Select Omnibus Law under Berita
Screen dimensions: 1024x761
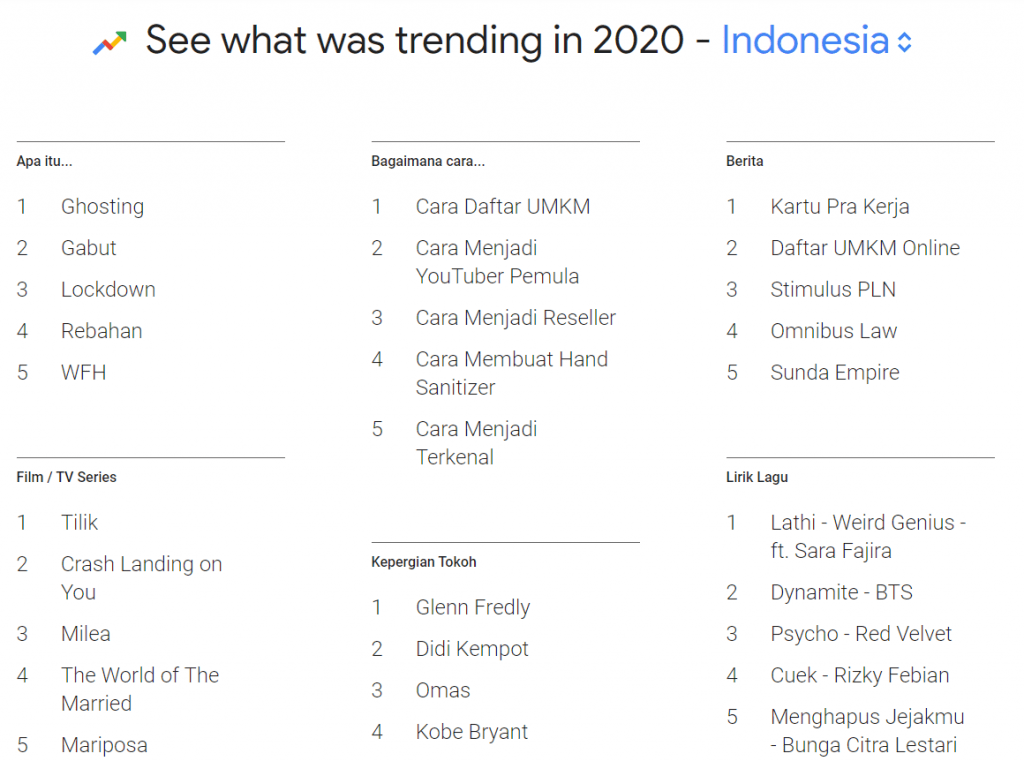(x=833, y=331)
